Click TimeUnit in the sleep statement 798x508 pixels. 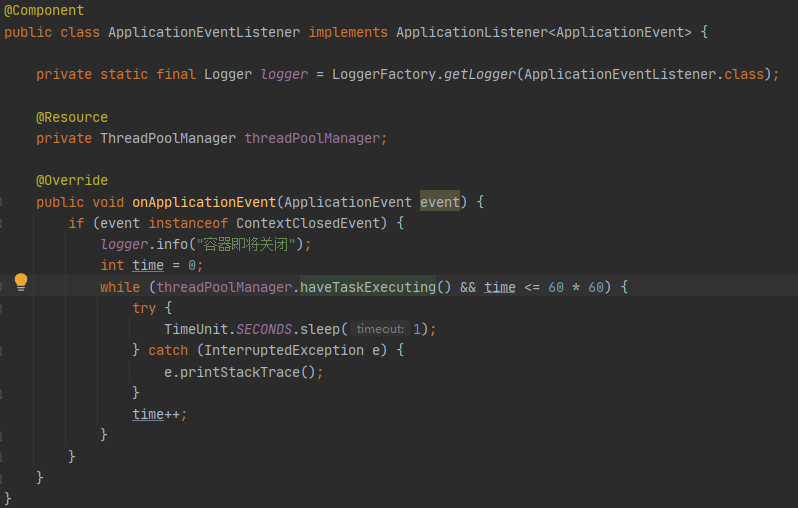[196, 329]
